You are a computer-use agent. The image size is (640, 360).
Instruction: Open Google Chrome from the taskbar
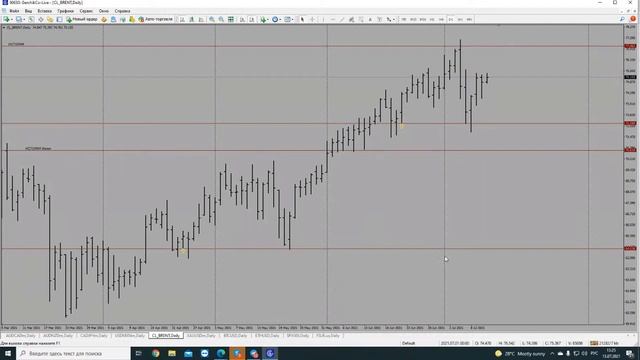(x=156, y=353)
